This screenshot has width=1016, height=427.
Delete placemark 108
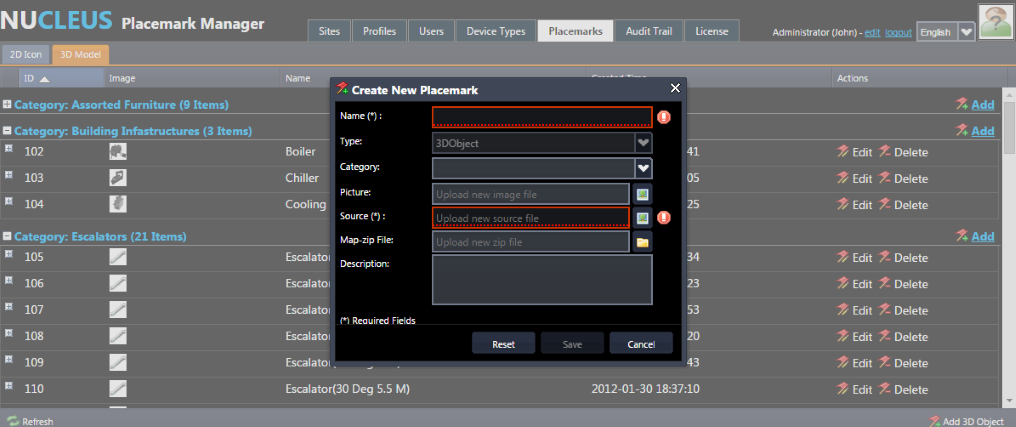(x=903, y=337)
